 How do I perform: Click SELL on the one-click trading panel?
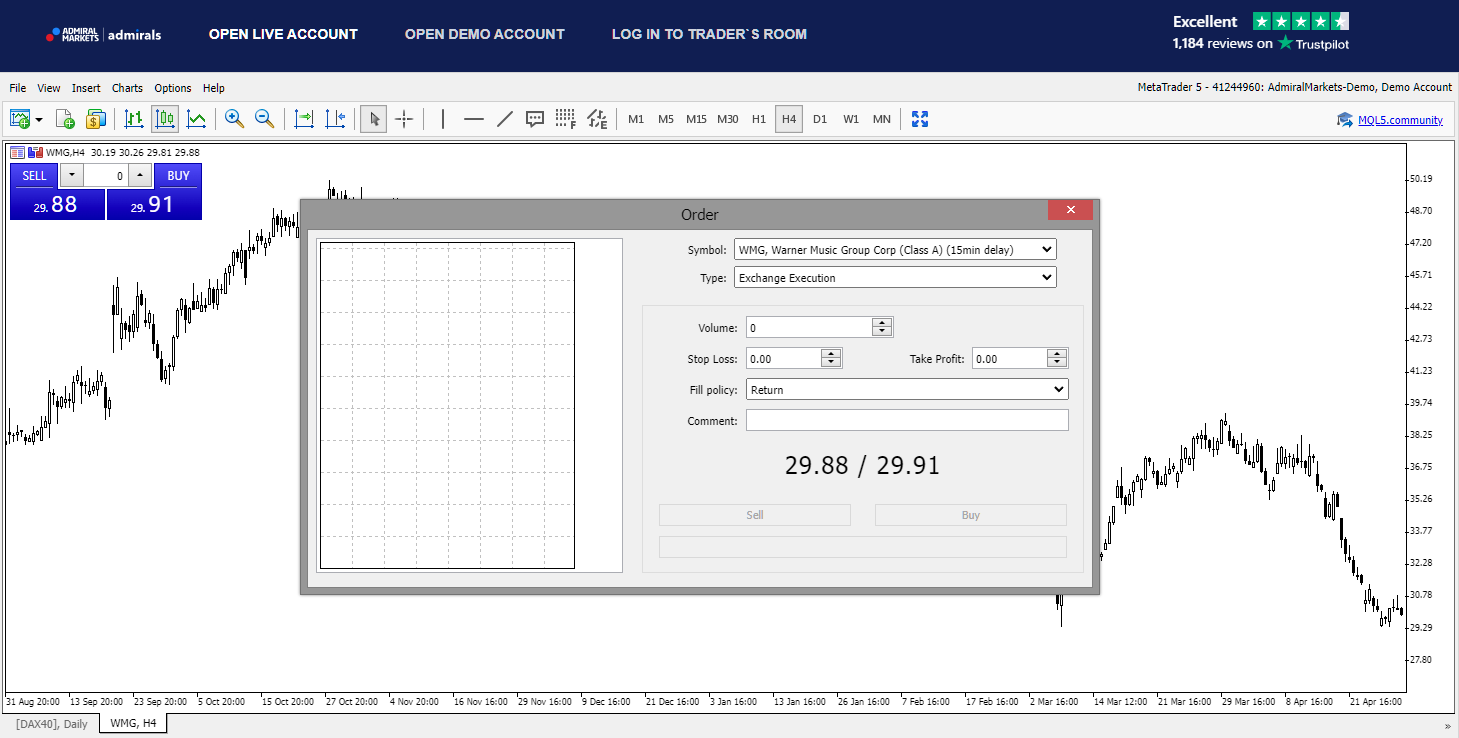(34, 176)
